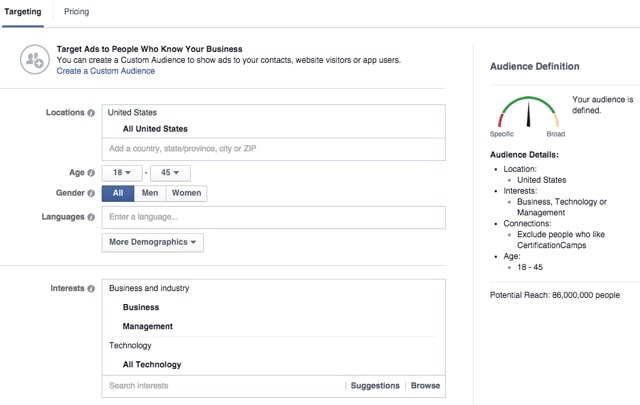Click the Enter a language field

pyautogui.click(x=273, y=217)
